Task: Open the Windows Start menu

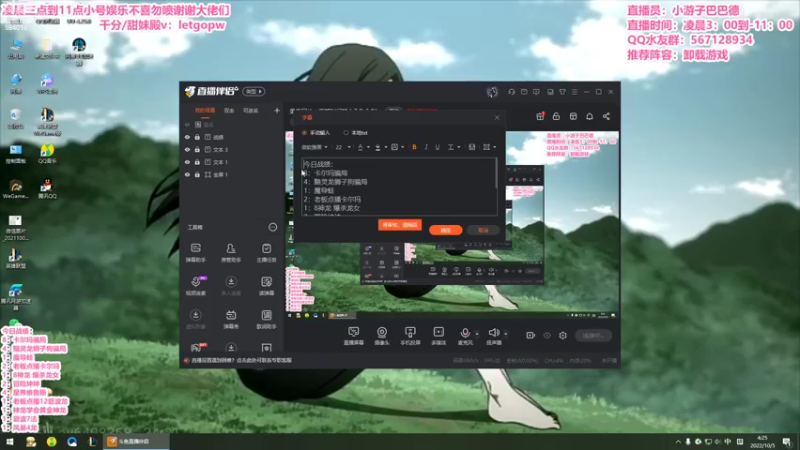Action: click(x=10, y=442)
